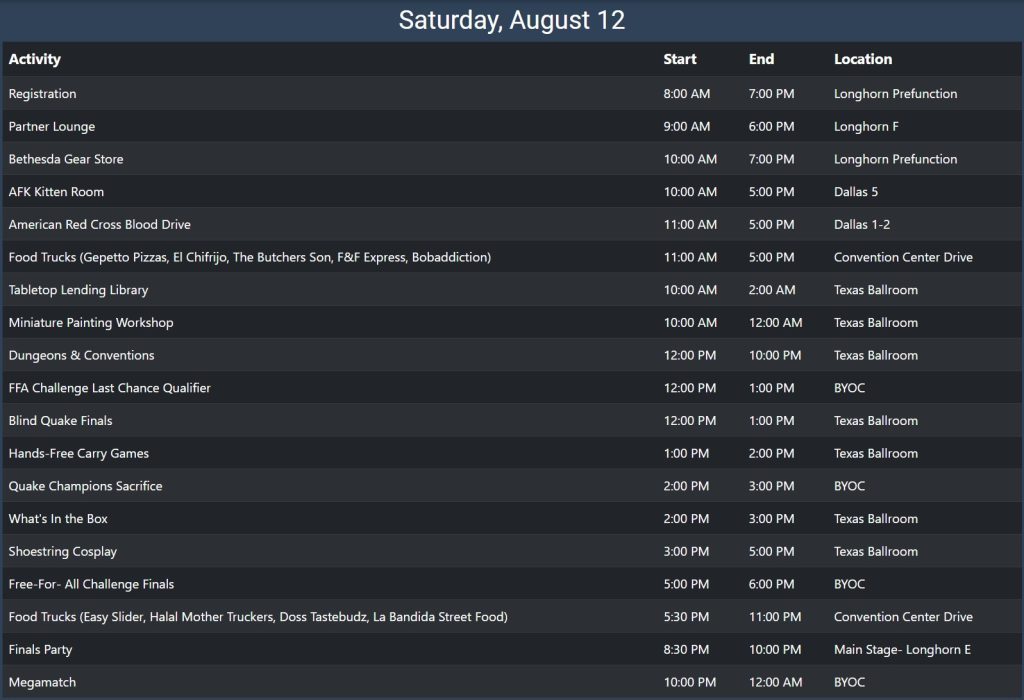Select the Registration activity row
This screenshot has width=1024, height=700.
coord(512,93)
